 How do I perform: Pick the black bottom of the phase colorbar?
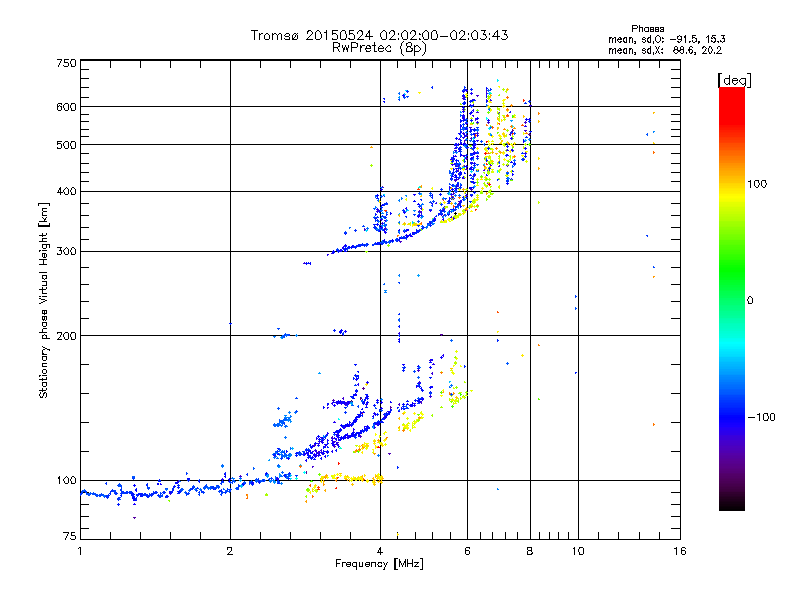732,504
